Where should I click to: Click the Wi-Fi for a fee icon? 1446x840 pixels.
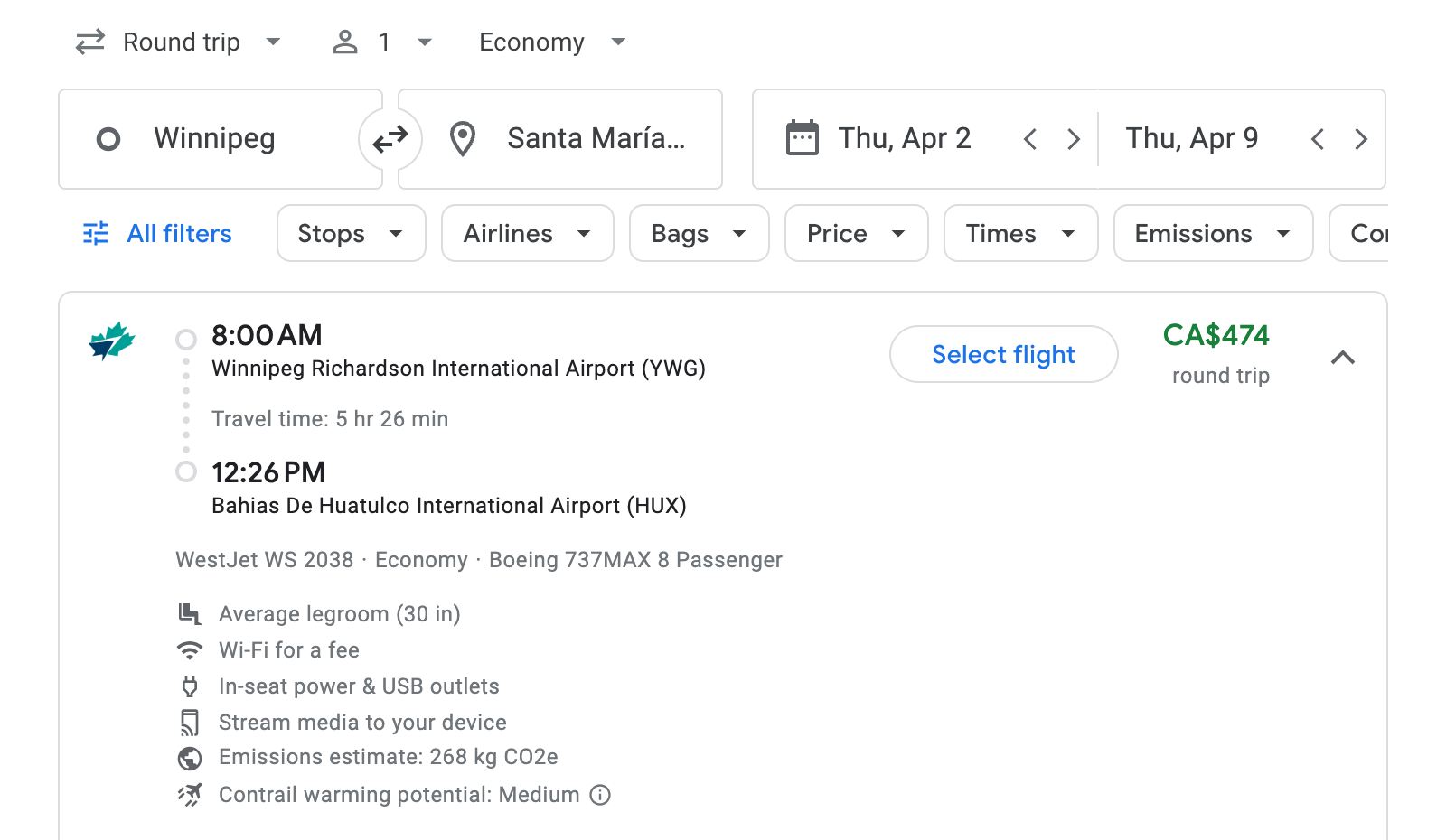[190, 649]
